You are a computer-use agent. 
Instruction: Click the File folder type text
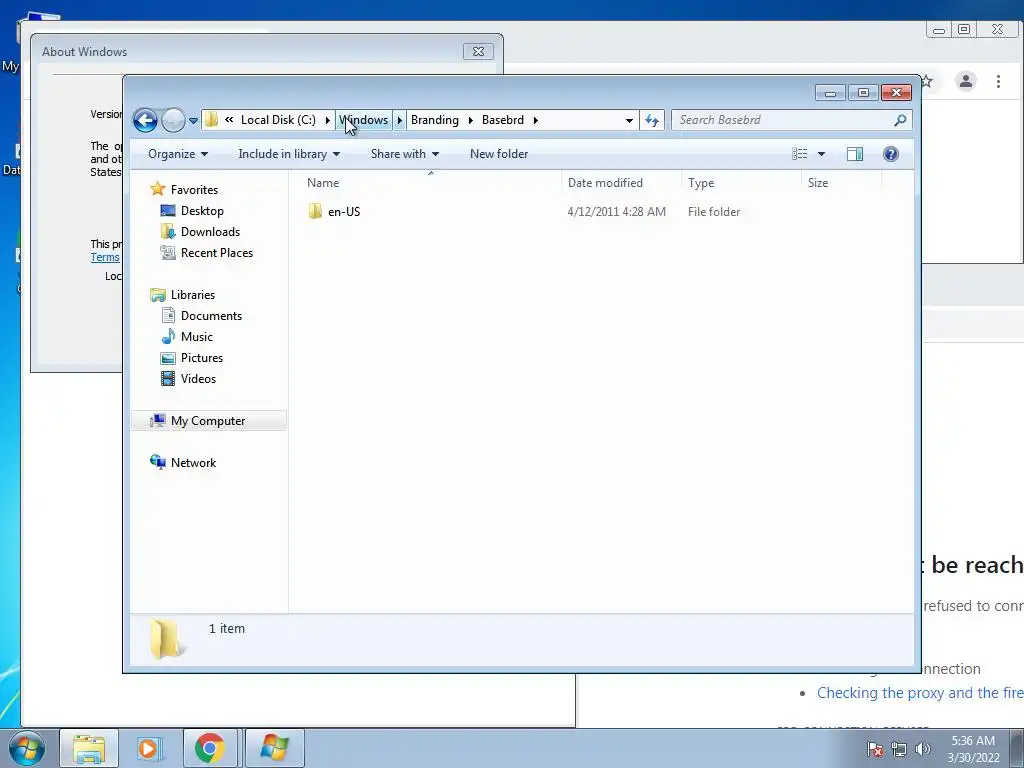point(714,212)
